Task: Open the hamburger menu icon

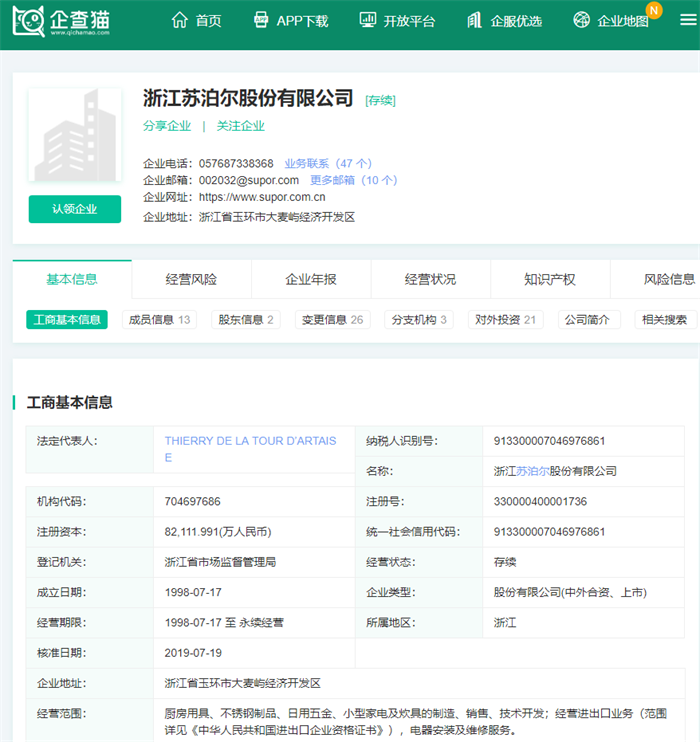Action: coord(688,20)
